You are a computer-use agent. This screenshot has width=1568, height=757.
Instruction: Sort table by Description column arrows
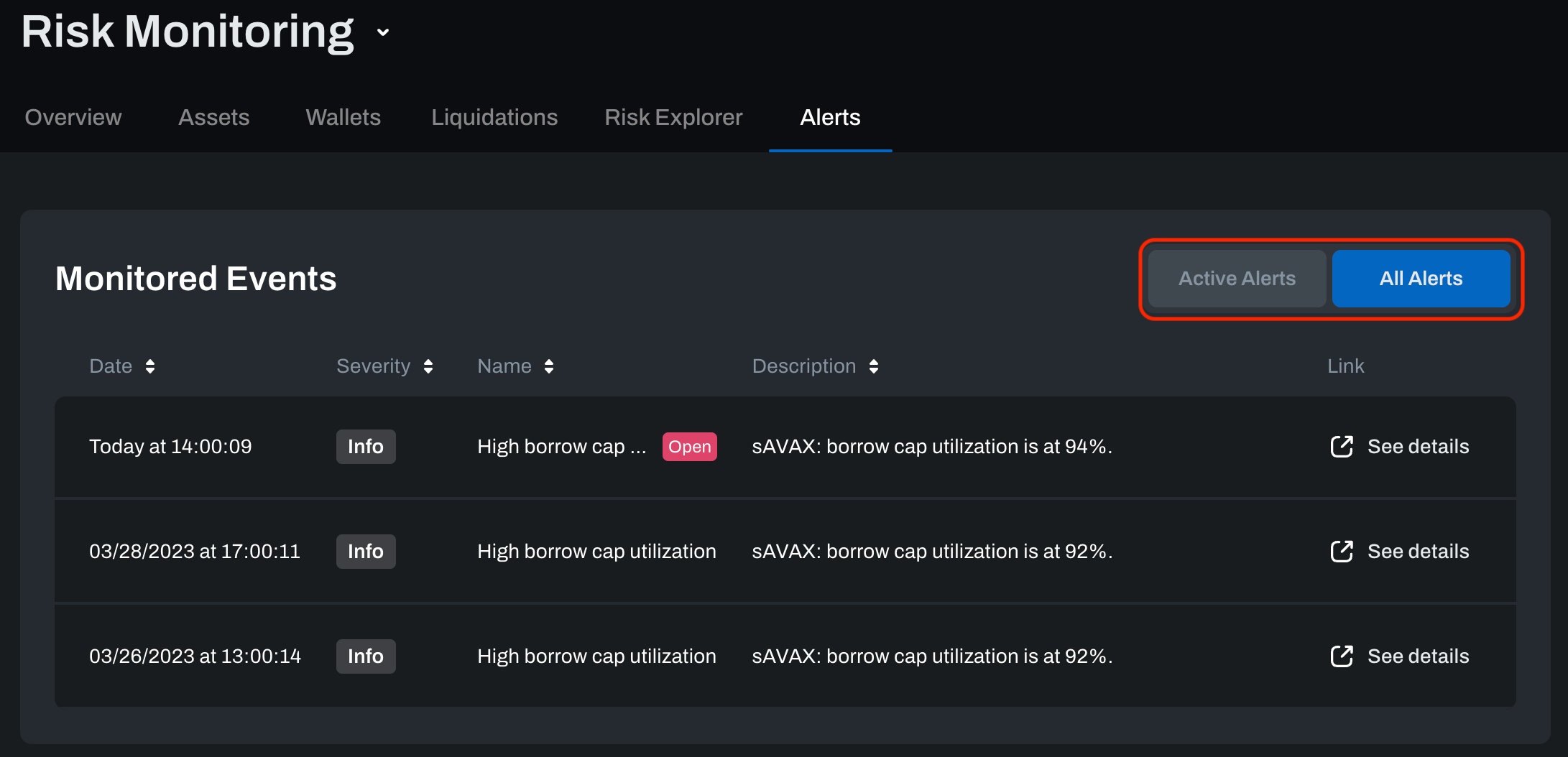pos(874,366)
